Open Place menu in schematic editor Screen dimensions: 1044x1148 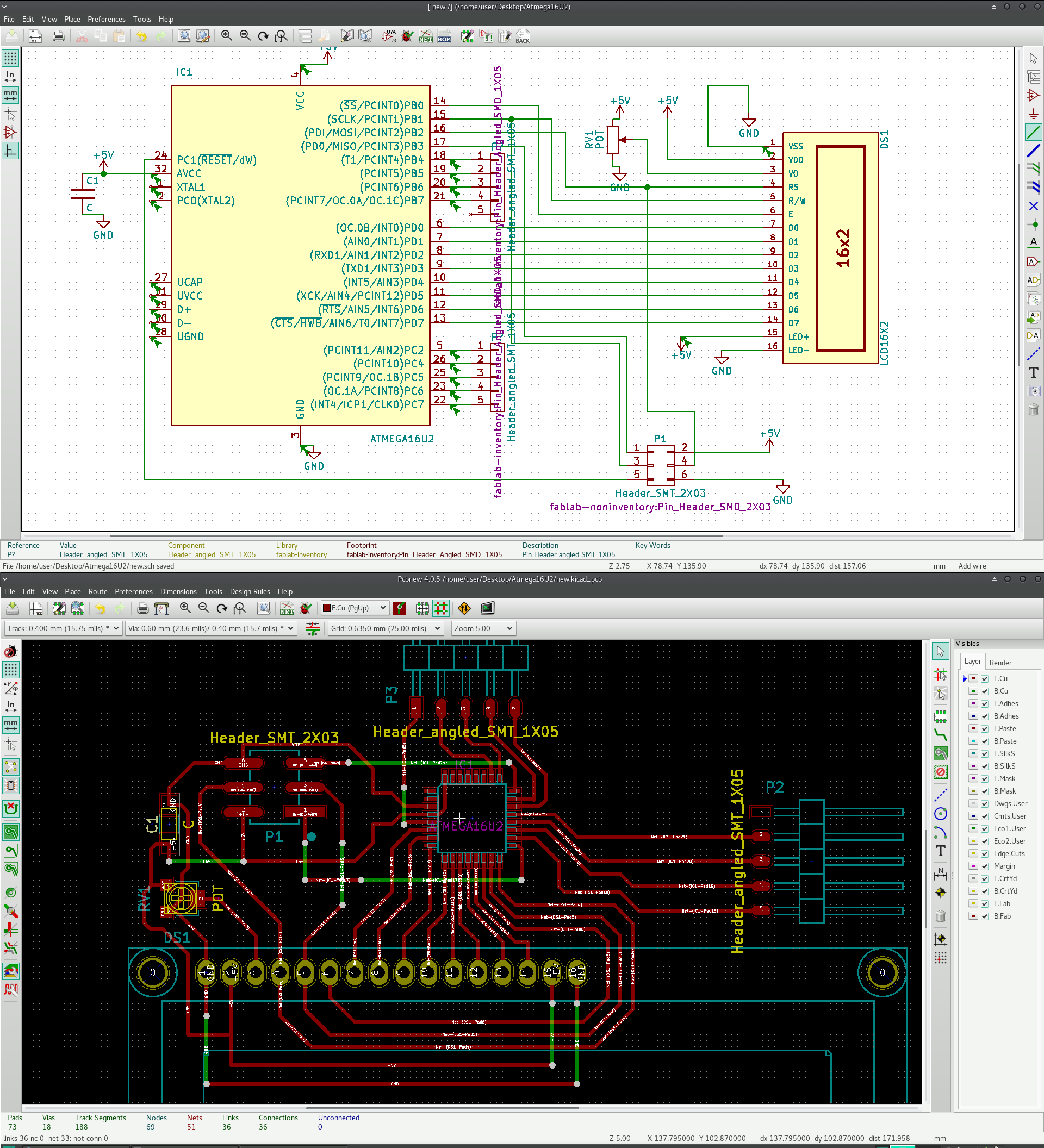pos(72,19)
